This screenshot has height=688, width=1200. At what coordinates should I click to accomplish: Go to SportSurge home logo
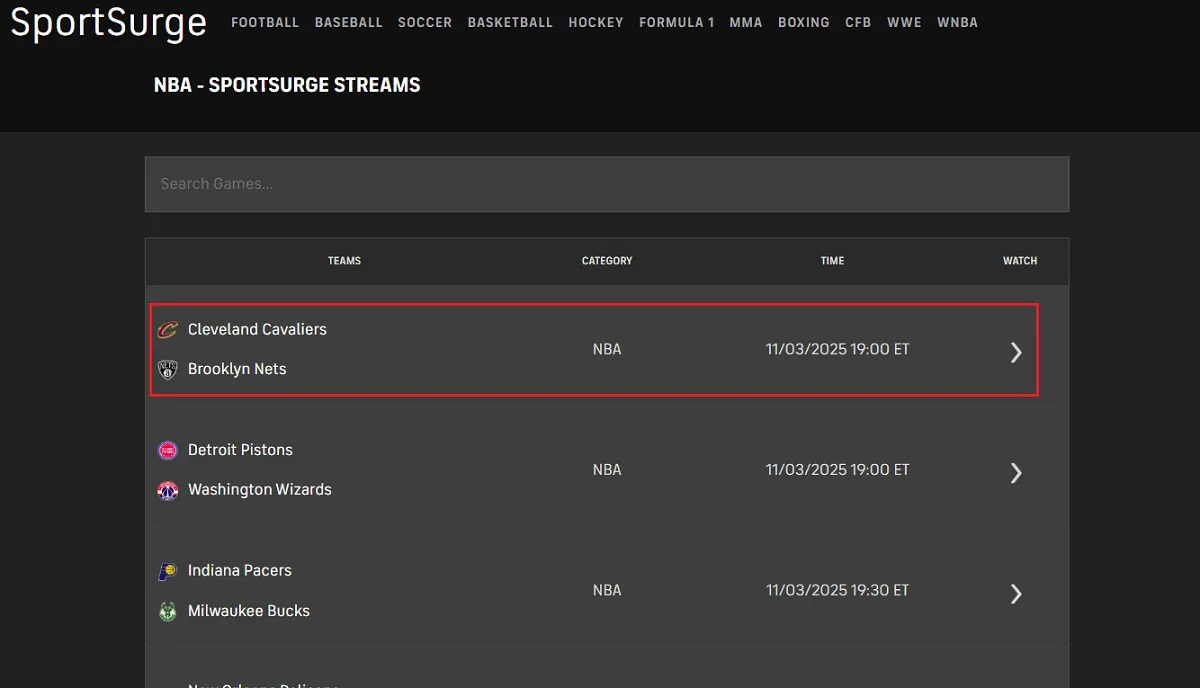(x=108, y=23)
